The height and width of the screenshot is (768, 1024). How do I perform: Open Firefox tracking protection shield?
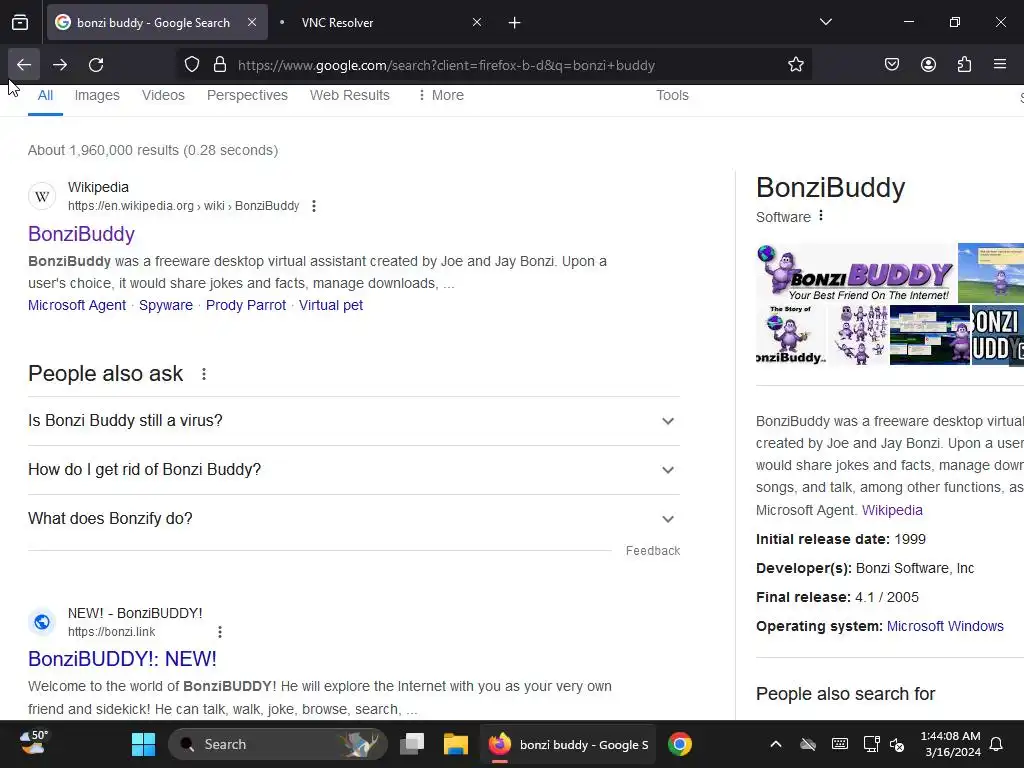(191, 65)
